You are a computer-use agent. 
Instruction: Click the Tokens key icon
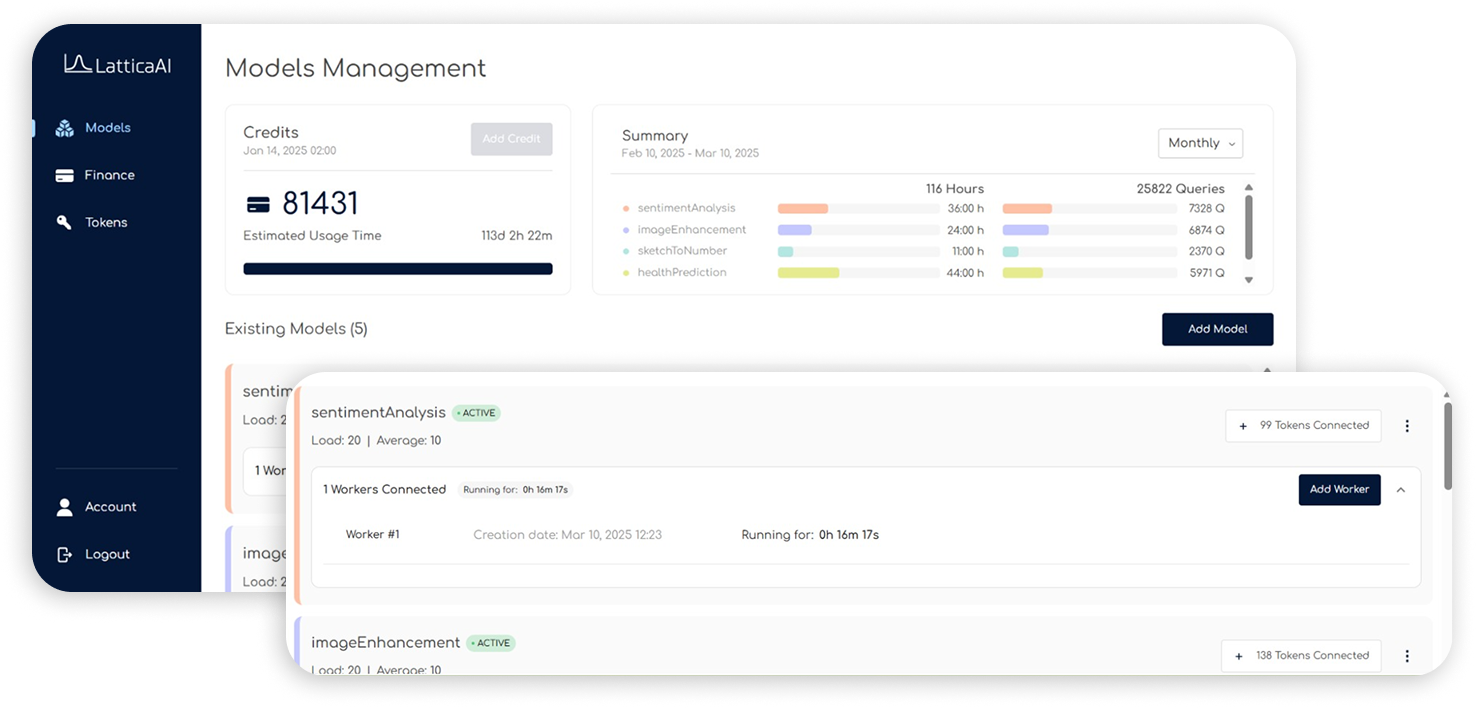point(65,222)
